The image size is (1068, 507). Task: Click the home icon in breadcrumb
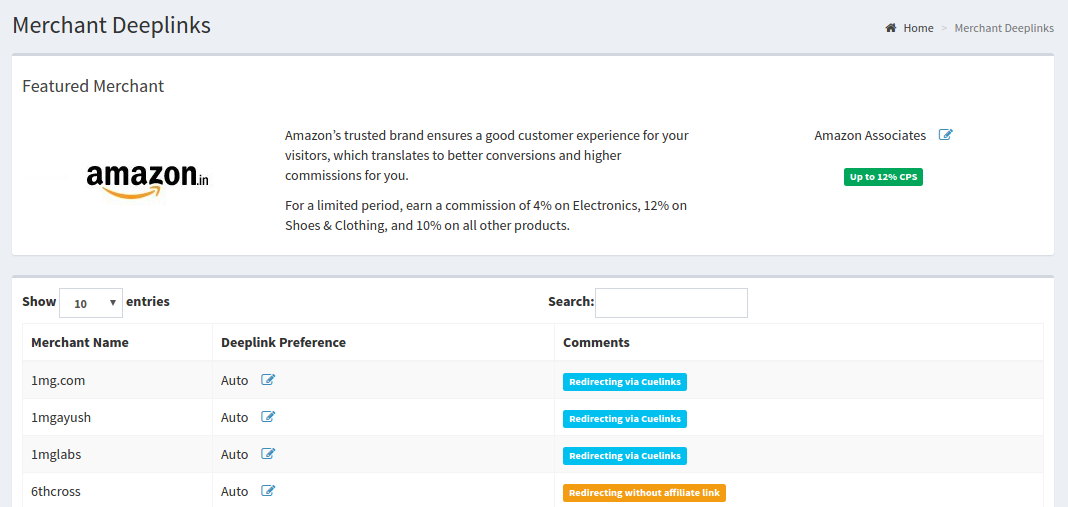click(890, 28)
